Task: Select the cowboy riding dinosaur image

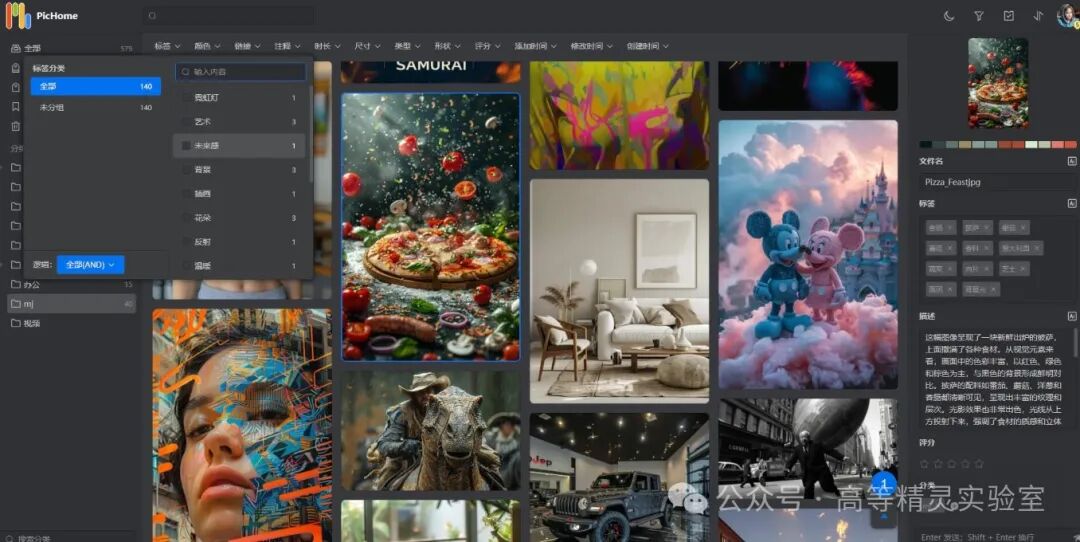Action: 430,430
